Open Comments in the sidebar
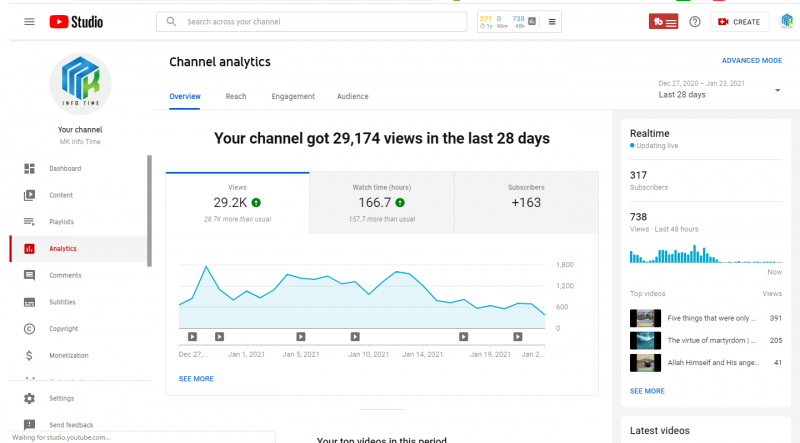The width and height of the screenshot is (800, 443). tap(64, 275)
